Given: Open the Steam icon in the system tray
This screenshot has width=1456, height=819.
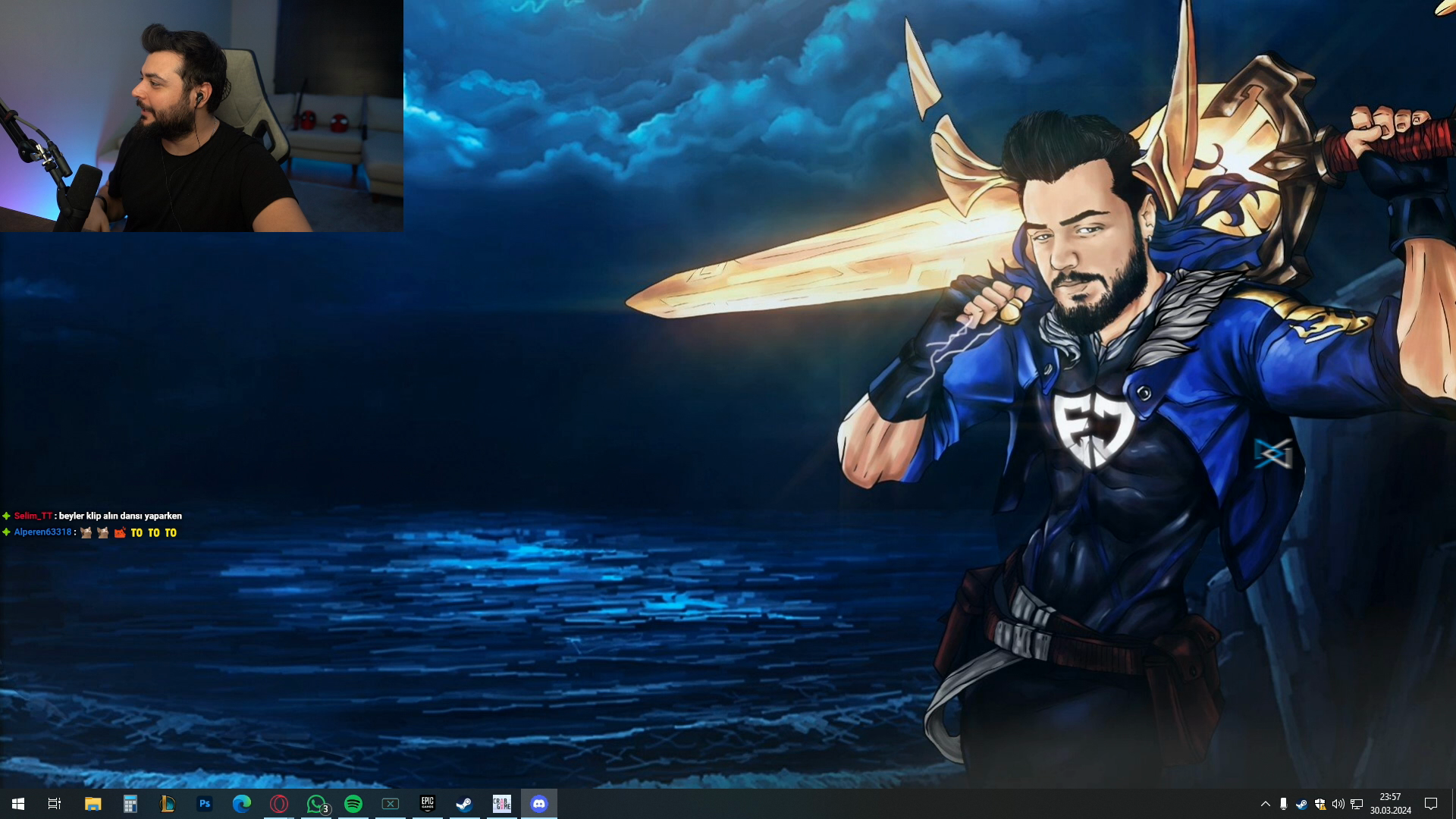Looking at the screenshot, I should click(1301, 804).
